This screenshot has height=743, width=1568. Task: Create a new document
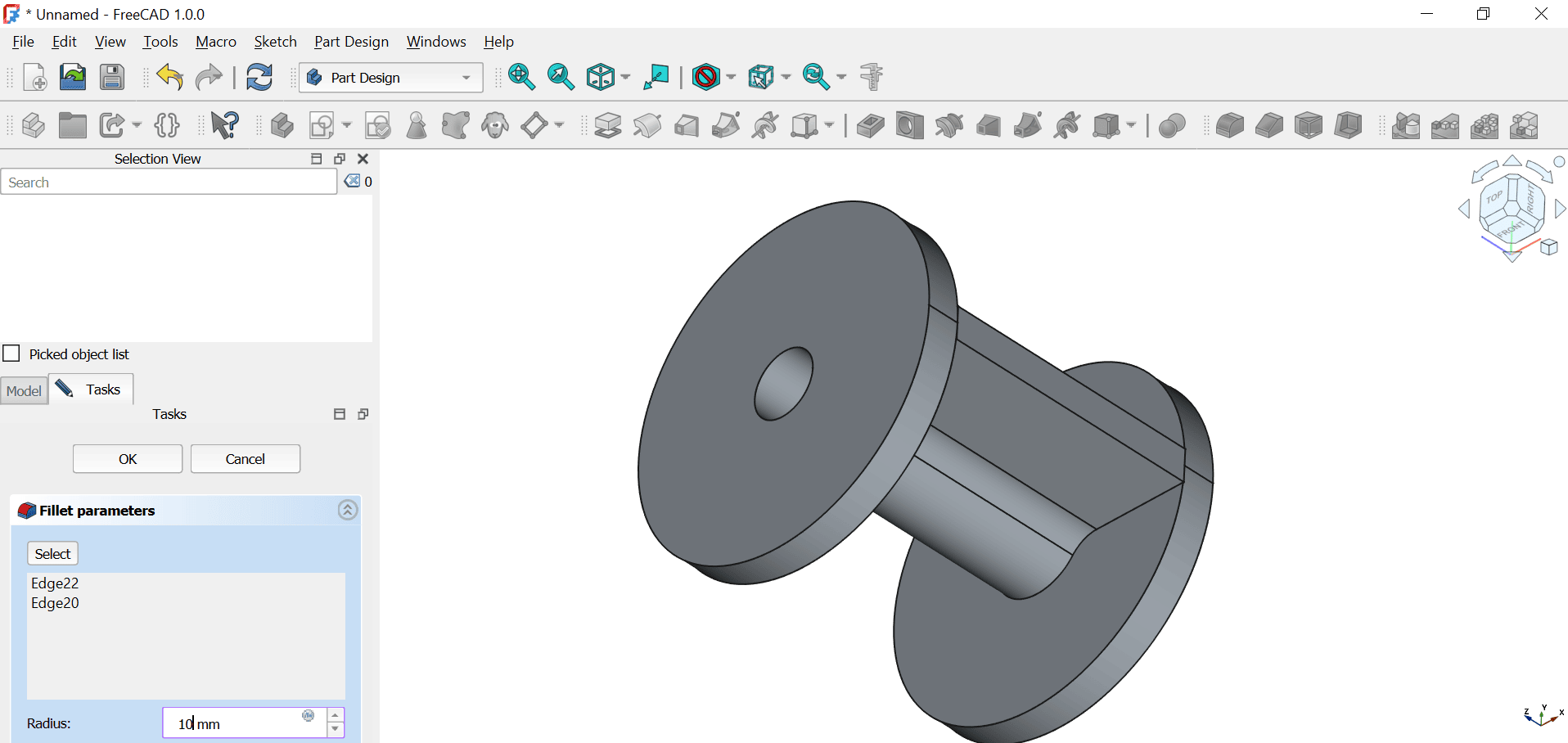click(x=34, y=77)
